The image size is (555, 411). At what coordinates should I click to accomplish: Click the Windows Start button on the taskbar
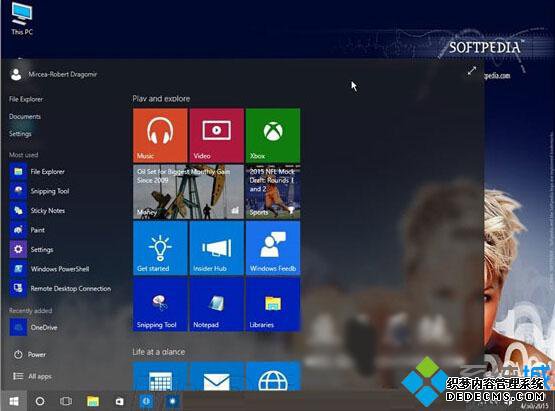click(x=13, y=401)
